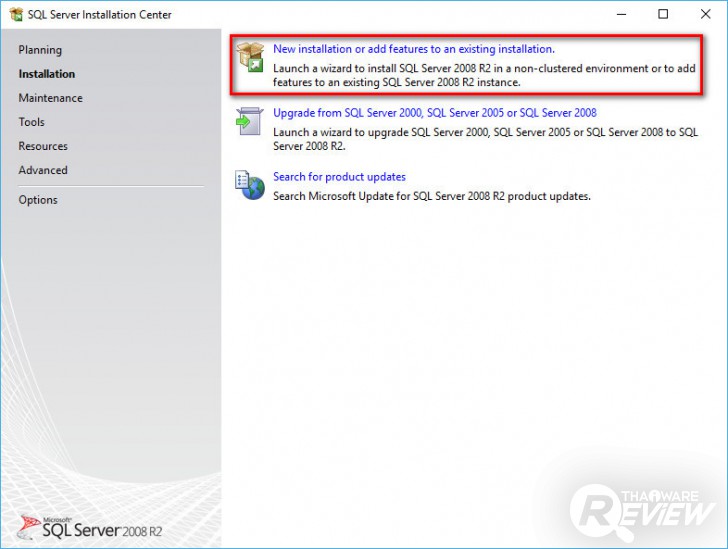
Task: Open Upgrade from SQL Server 2000 link
Action: tap(435, 113)
